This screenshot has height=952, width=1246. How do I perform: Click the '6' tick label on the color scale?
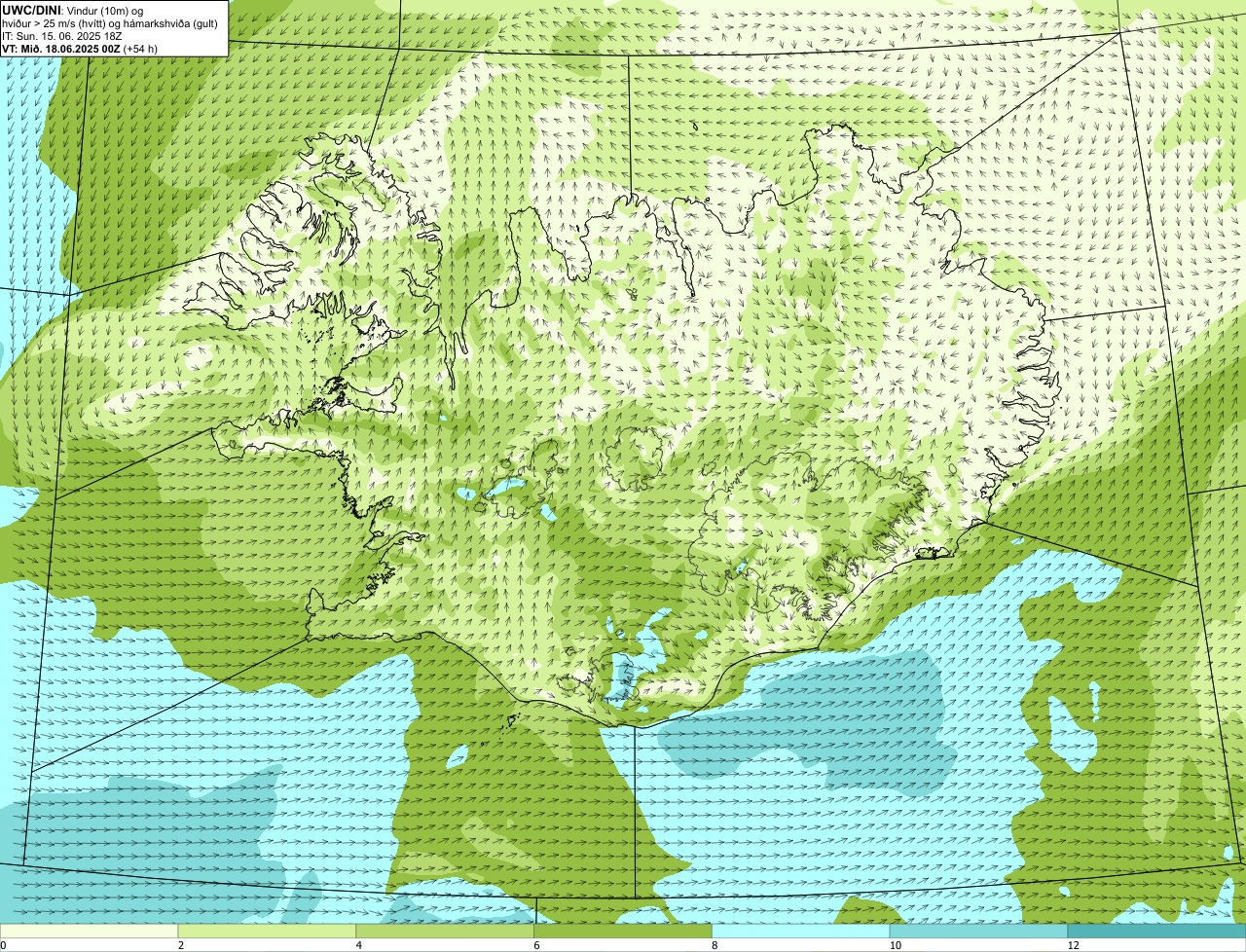click(x=537, y=945)
